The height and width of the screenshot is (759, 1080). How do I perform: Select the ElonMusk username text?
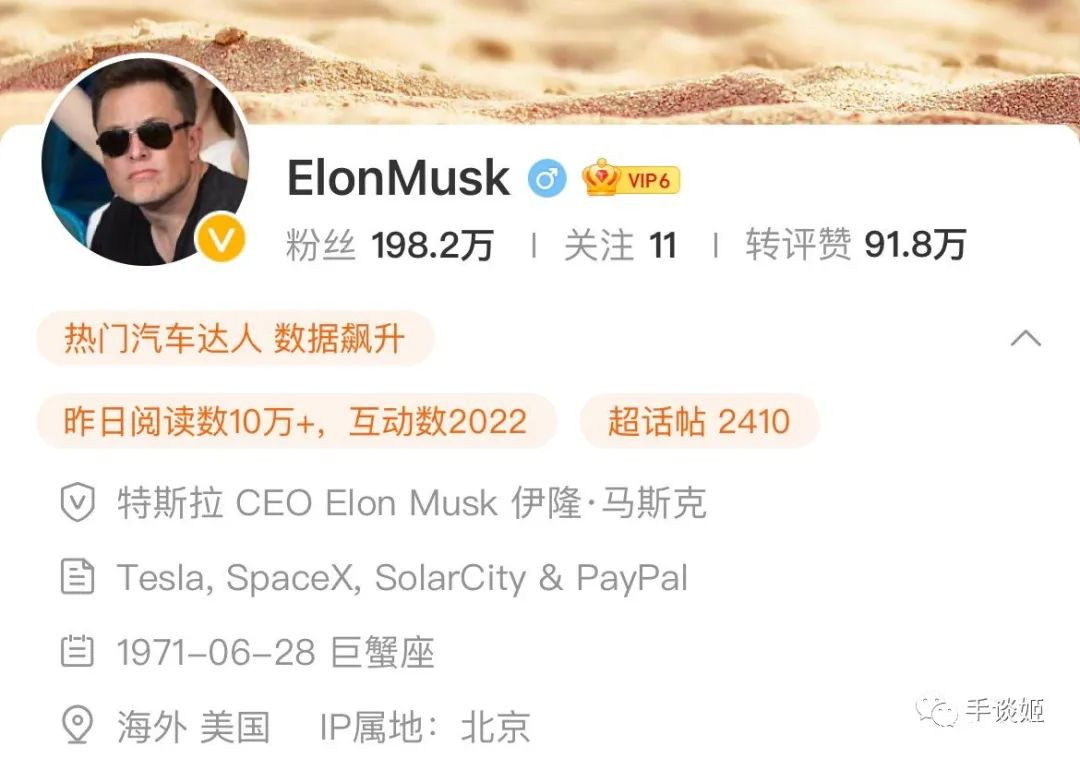click(x=398, y=178)
